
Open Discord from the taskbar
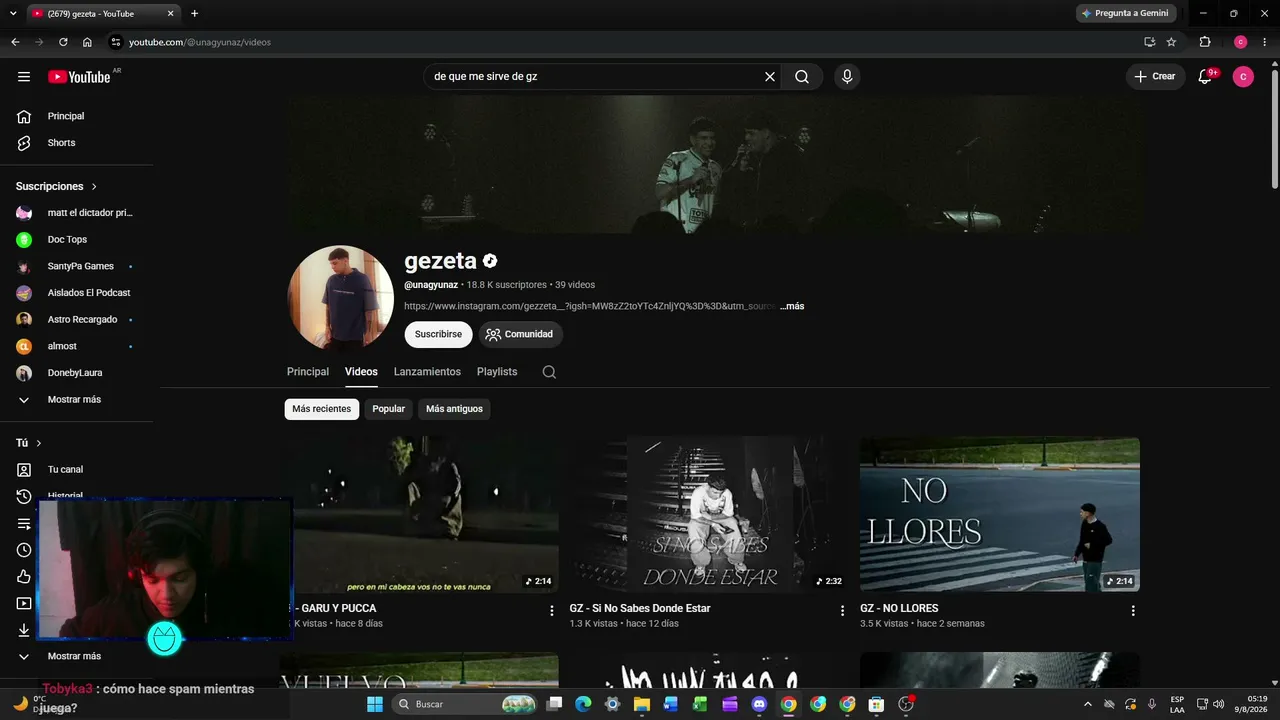click(759, 704)
